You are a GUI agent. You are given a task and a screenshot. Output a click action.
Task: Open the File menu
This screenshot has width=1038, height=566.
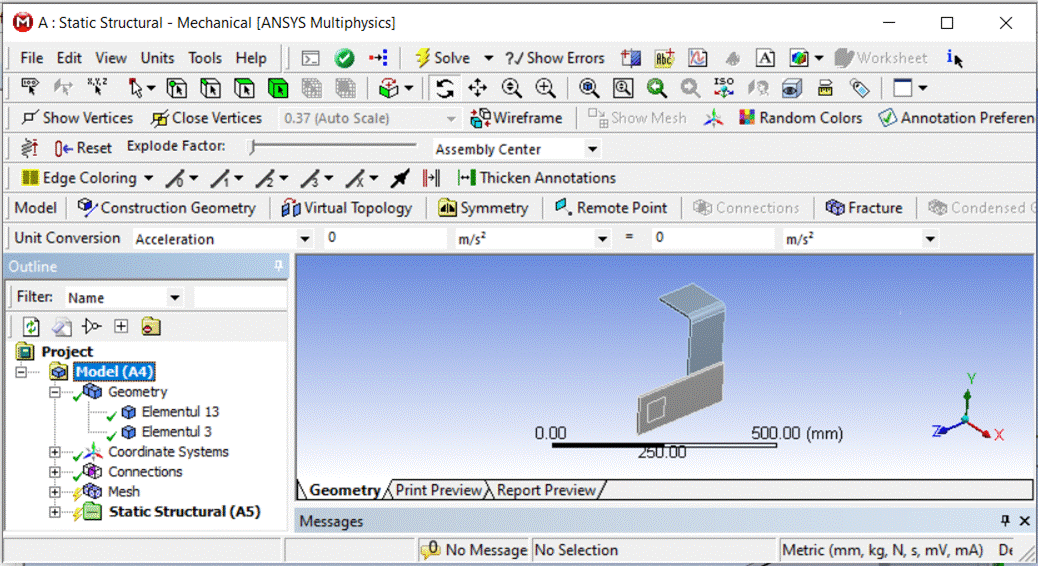click(x=32, y=58)
